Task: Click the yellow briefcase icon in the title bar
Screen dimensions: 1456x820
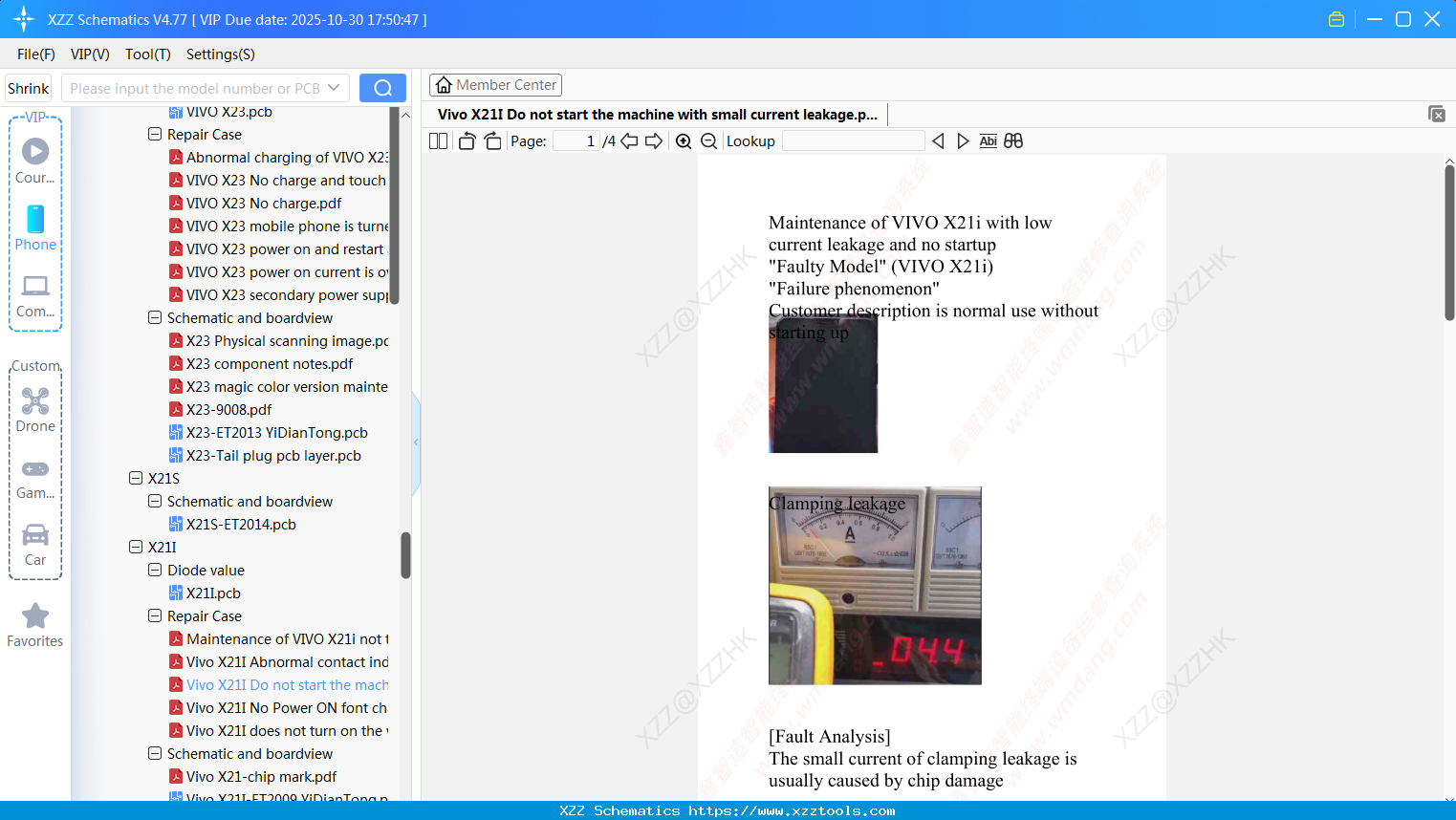Action: click(x=1336, y=18)
